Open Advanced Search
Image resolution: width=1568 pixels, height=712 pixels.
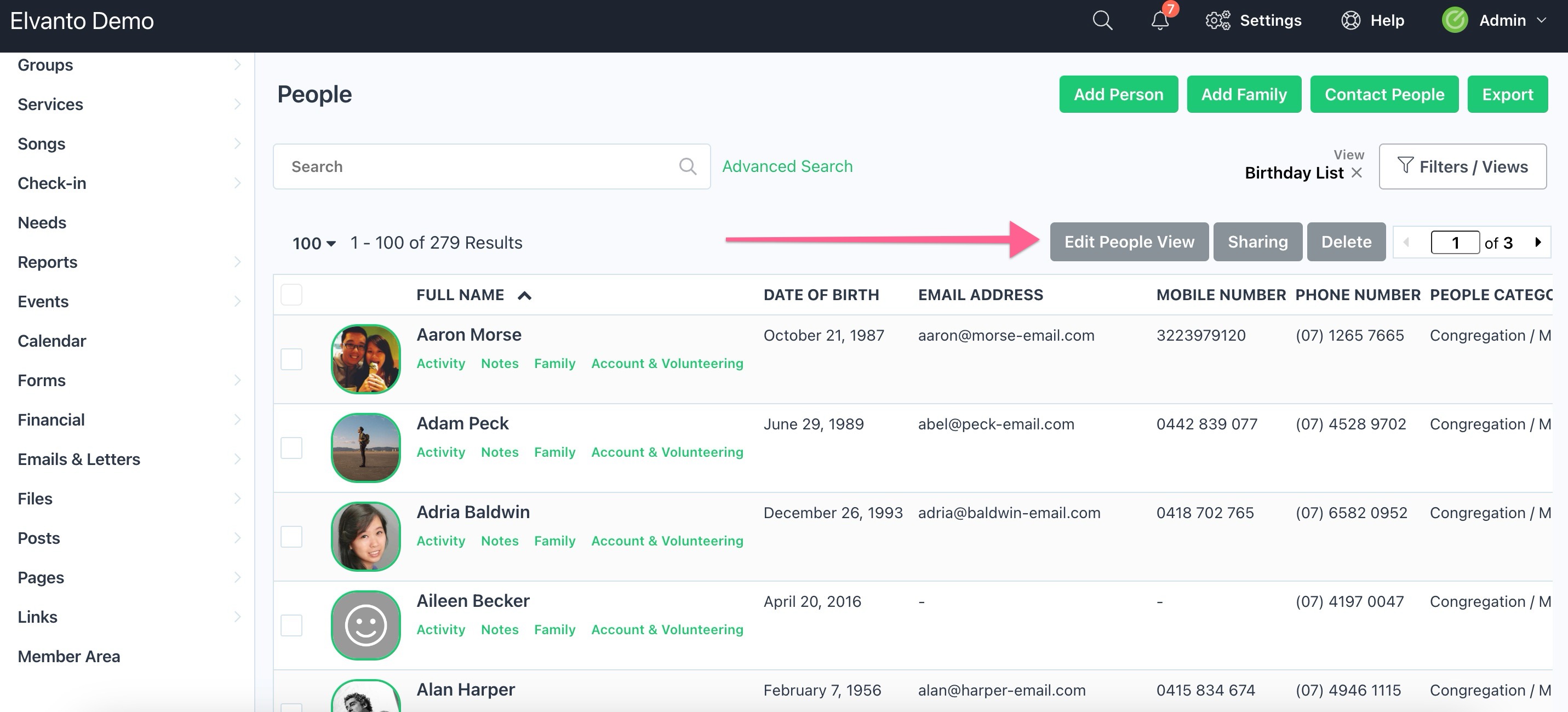tap(787, 165)
